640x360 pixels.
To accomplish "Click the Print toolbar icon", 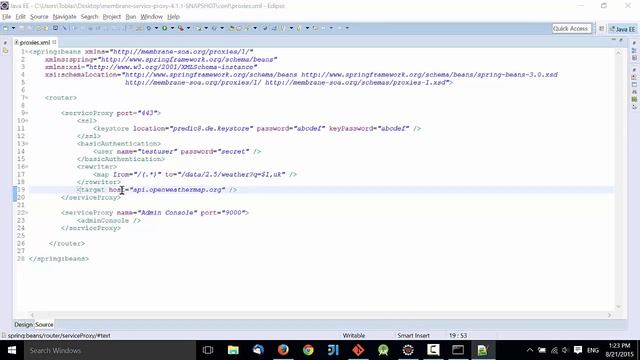I will pos(55,28).
